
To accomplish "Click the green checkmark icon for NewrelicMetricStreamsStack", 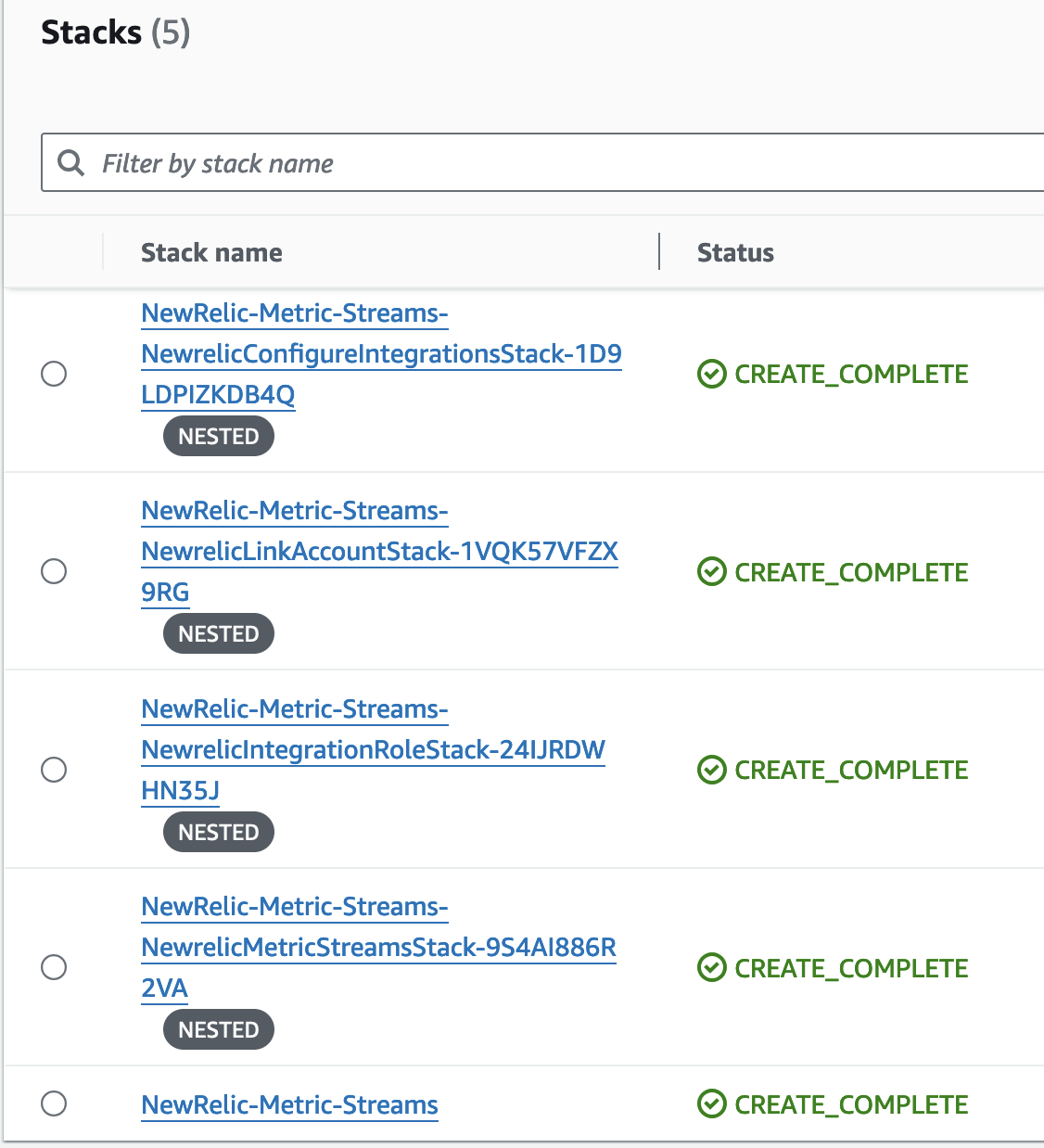I will [710, 967].
